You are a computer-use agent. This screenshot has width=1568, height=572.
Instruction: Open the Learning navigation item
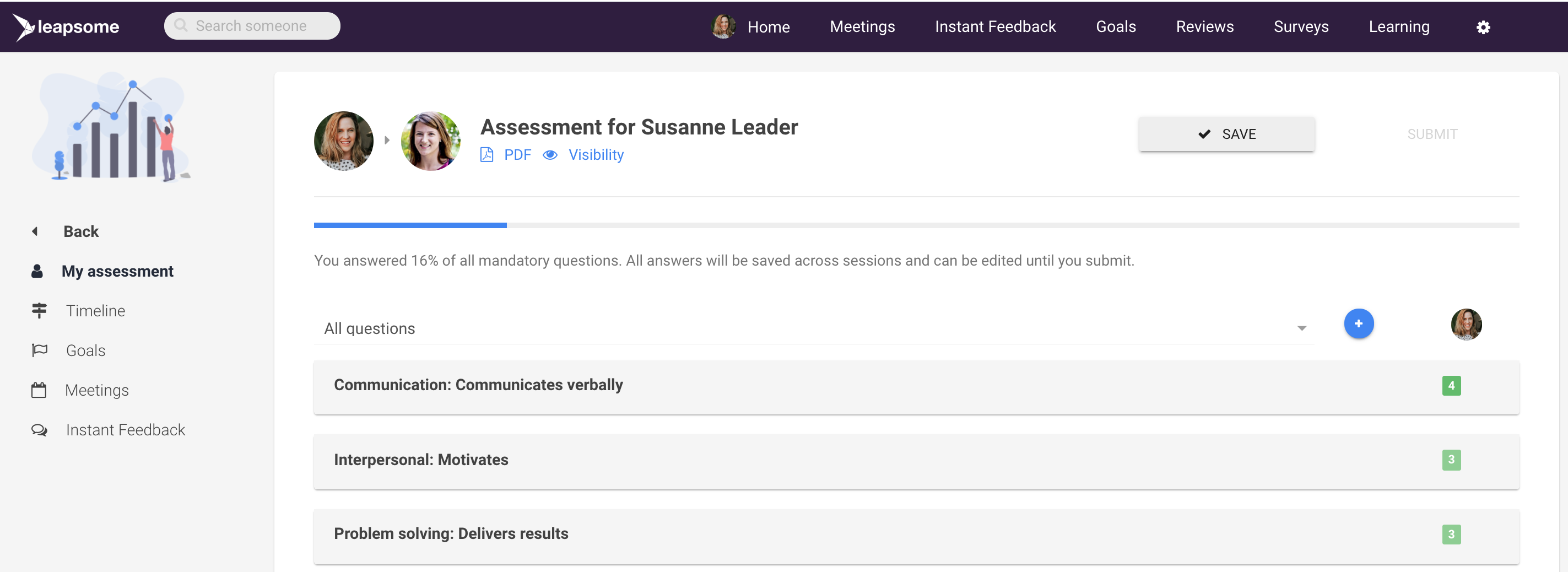tap(1398, 27)
